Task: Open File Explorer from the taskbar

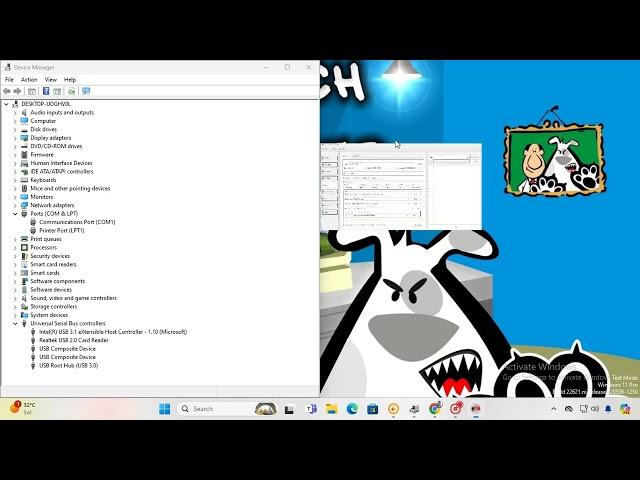Action: point(331,409)
